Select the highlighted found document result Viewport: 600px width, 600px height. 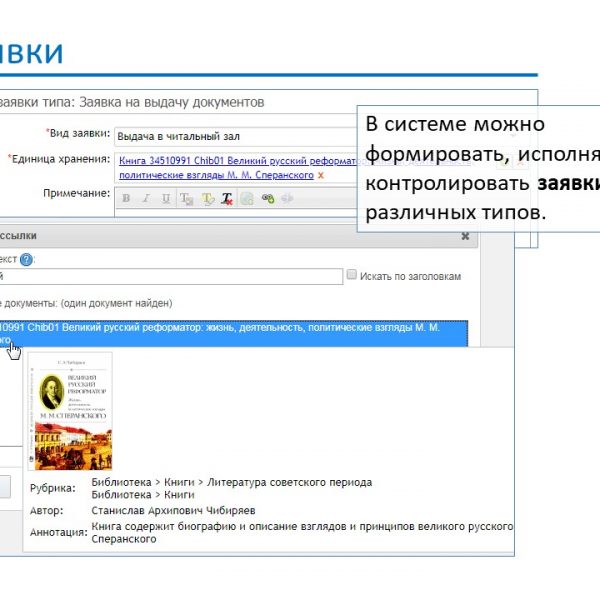230,333
